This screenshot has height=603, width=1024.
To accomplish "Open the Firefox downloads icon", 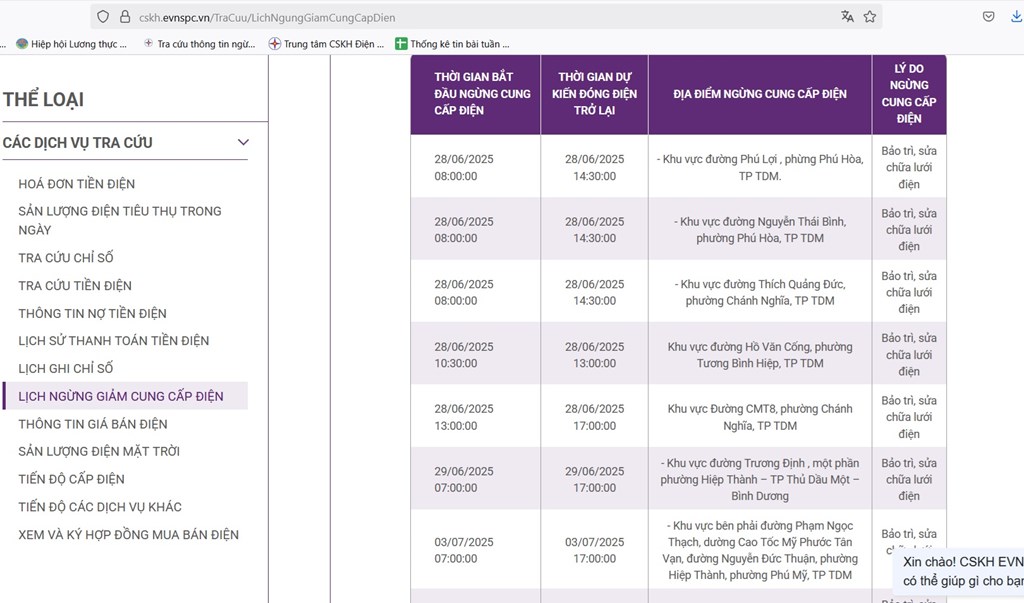I will (1017, 17).
